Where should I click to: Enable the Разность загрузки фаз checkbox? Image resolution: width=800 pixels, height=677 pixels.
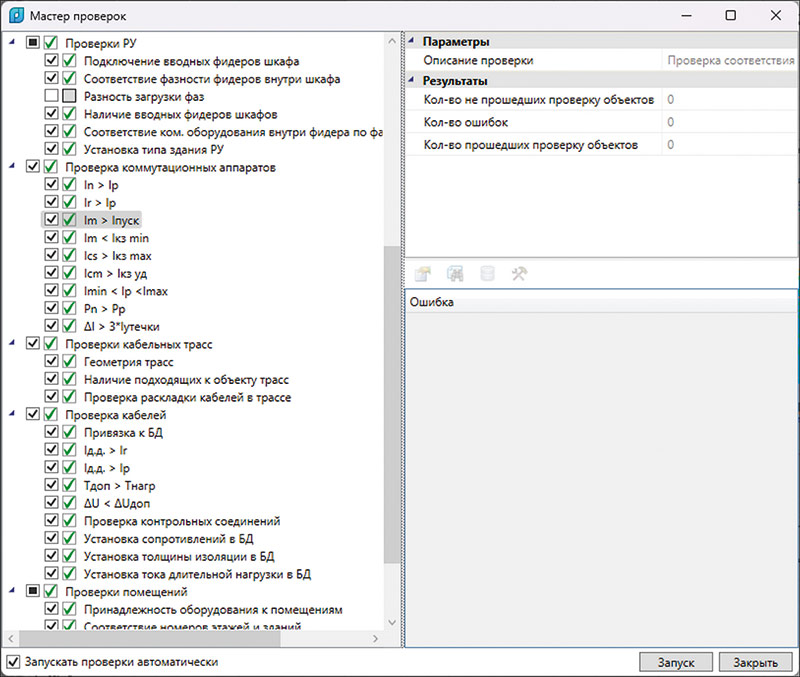pos(51,96)
